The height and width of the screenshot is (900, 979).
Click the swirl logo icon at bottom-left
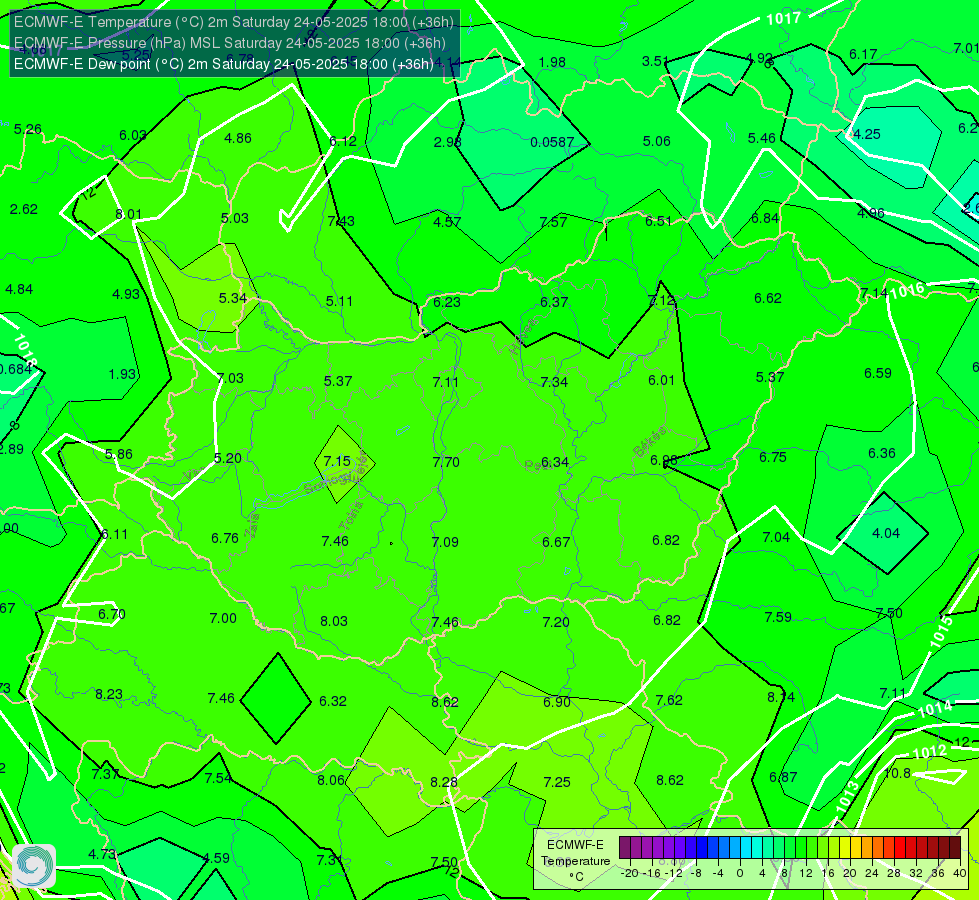click(x=34, y=866)
